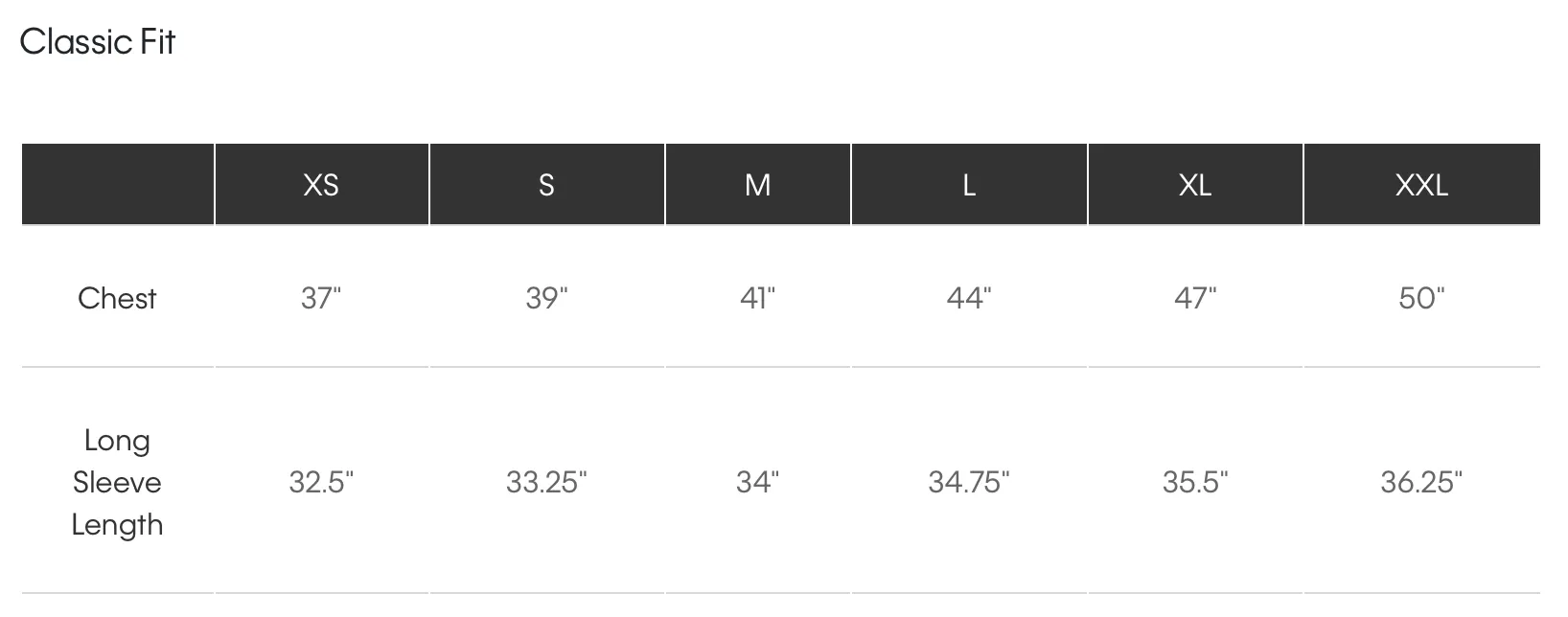The height and width of the screenshot is (617, 1568).
Task: Click the 47" chest cell
Action: [1195, 298]
